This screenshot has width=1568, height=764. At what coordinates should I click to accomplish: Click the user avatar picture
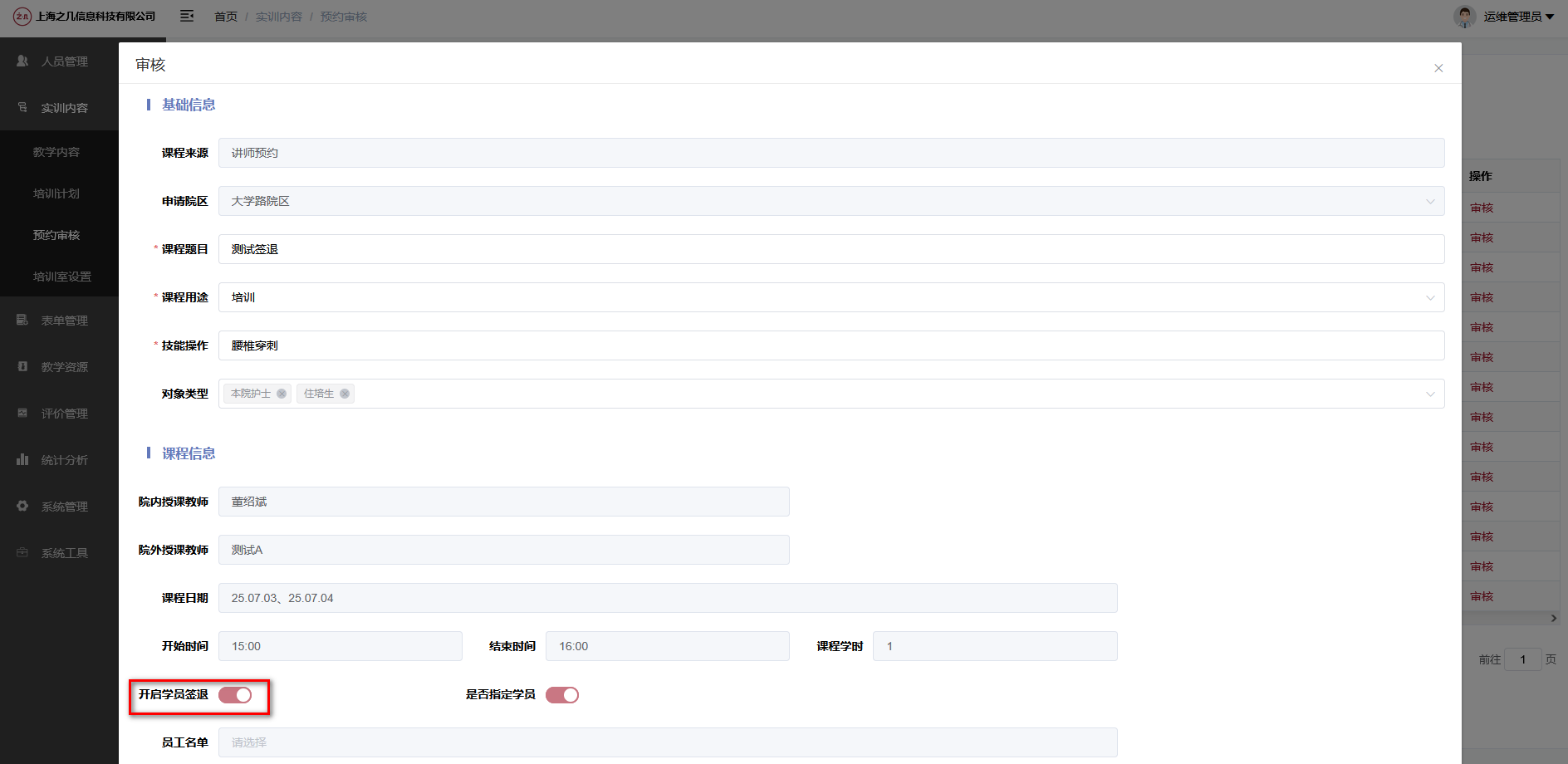(1465, 16)
